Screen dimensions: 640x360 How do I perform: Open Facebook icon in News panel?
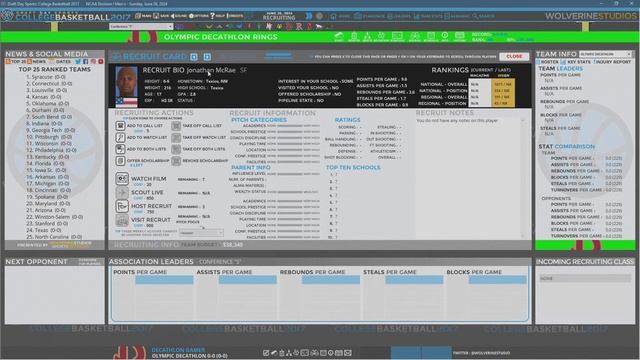pos(86,62)
